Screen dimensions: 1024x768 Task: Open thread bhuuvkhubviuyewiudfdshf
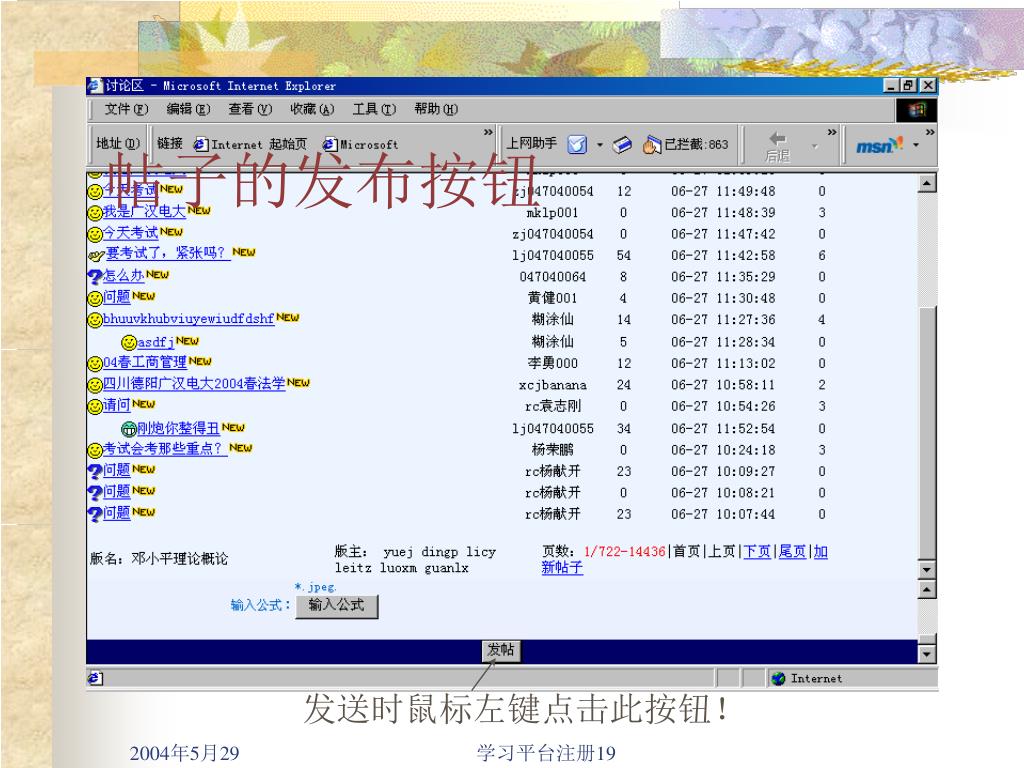[x=188, y=319]
